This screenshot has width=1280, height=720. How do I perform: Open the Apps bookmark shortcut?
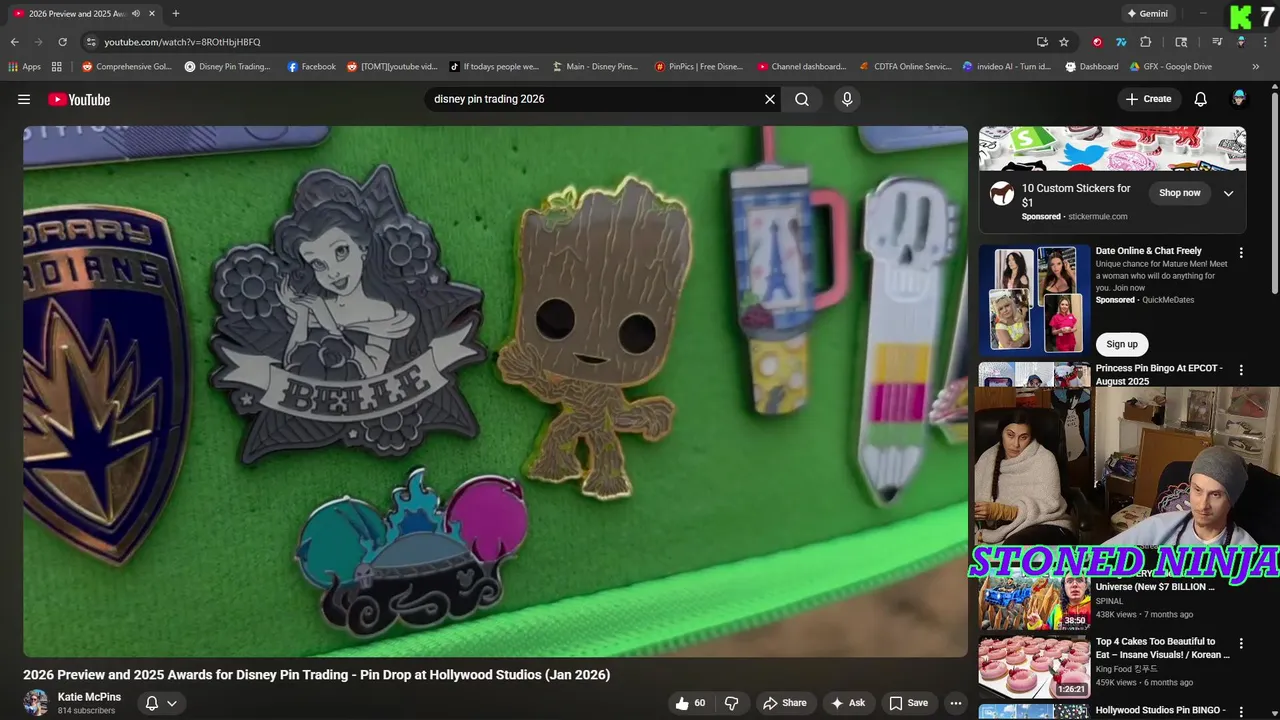24,66
